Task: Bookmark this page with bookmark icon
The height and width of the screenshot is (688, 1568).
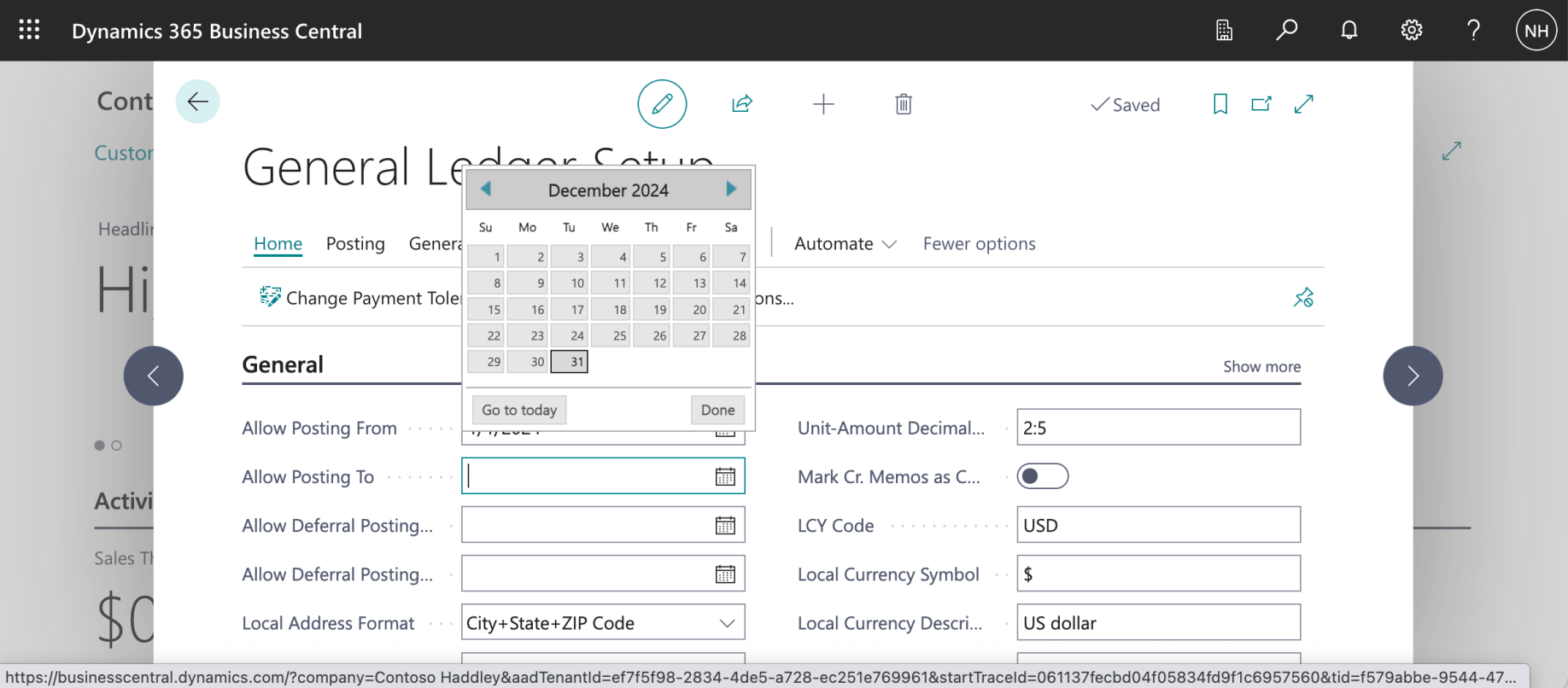Action: (x=1220, y=104)
